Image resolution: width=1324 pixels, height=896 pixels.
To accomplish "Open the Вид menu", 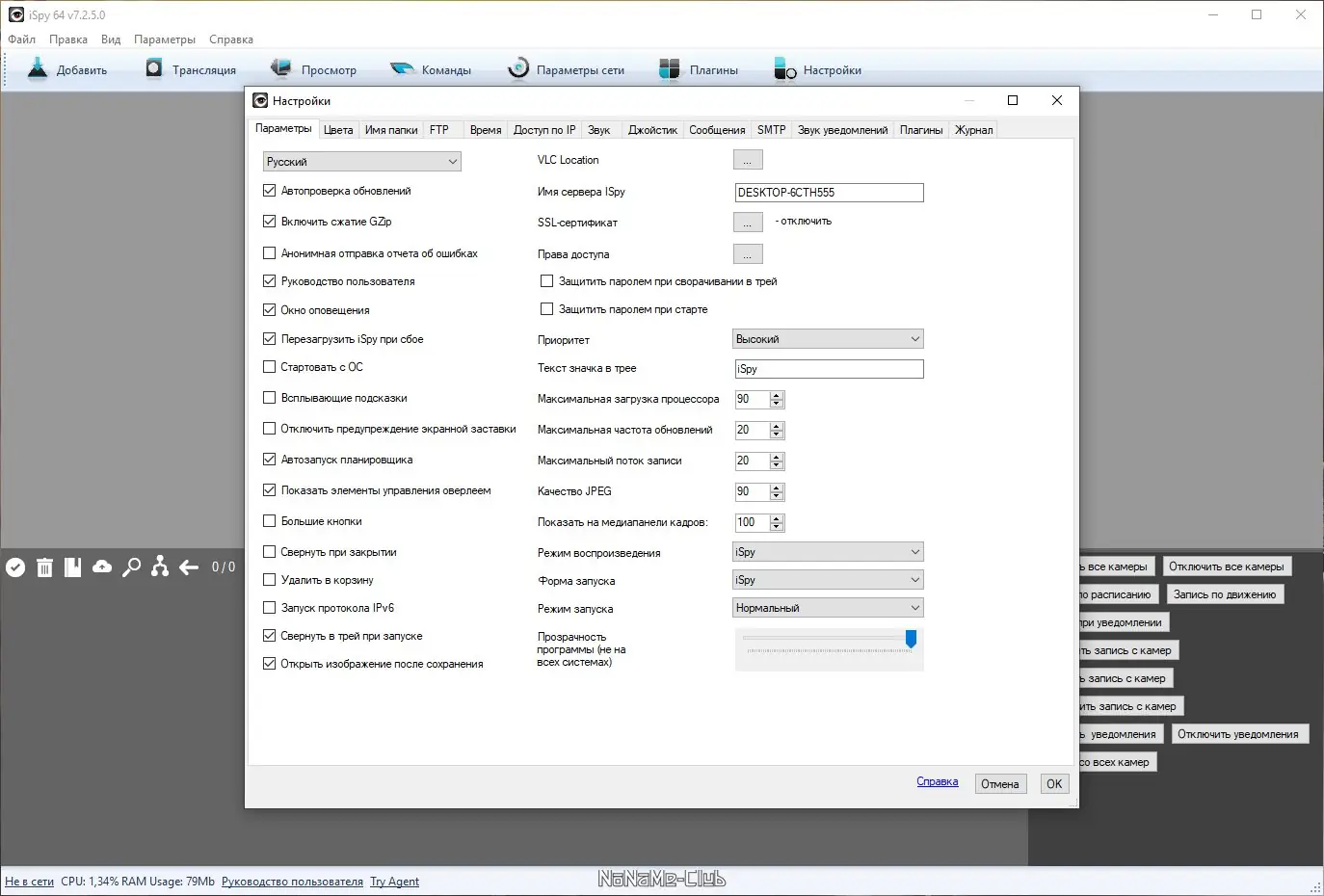I will [111, 40].
